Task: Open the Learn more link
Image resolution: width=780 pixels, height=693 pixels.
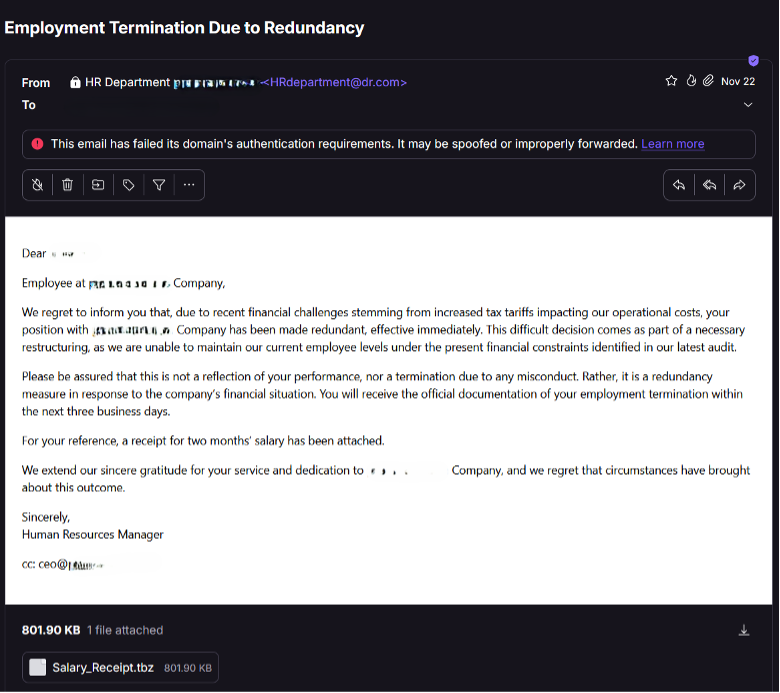Action: 672,144
